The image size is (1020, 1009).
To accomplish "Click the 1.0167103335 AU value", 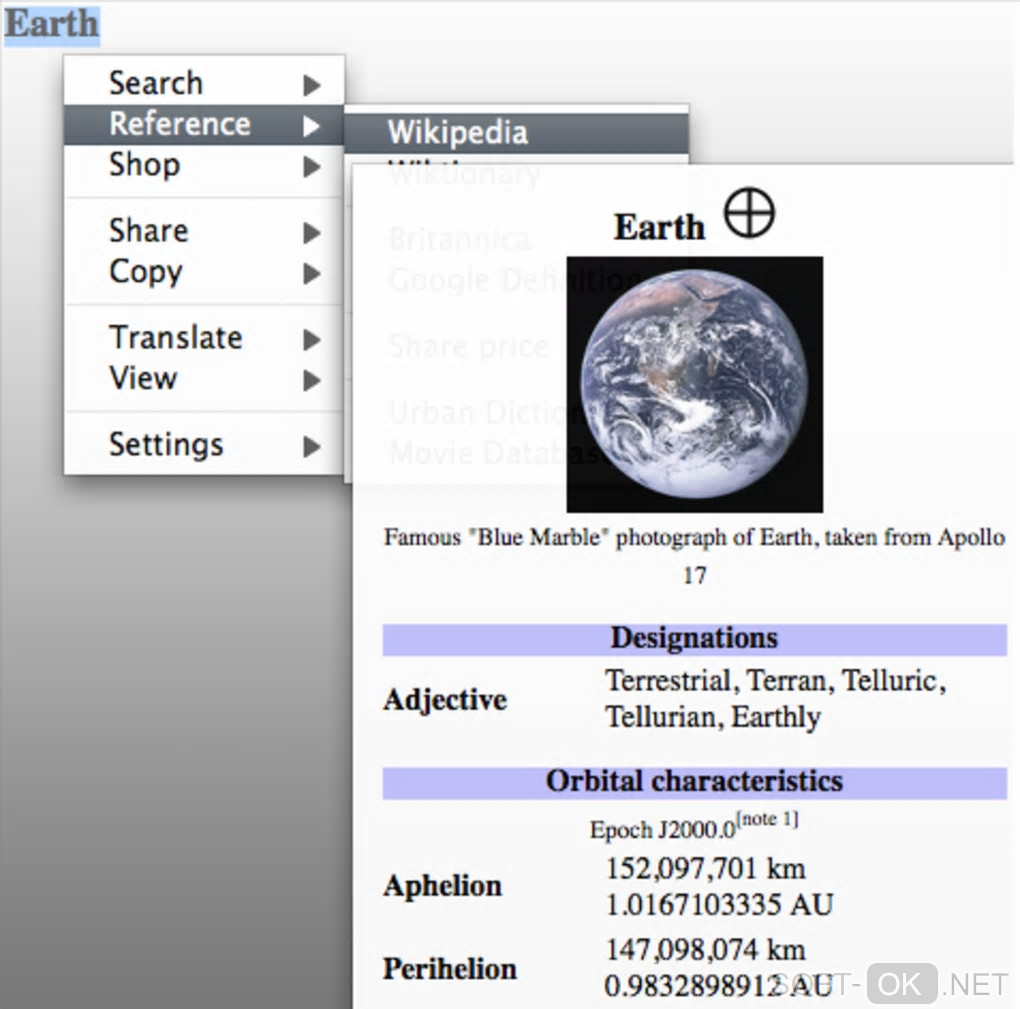I will (719, 904).
